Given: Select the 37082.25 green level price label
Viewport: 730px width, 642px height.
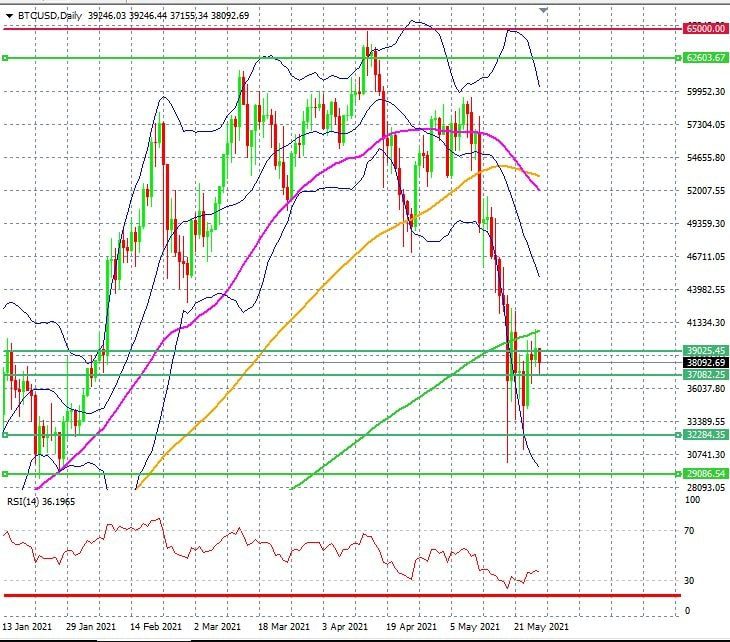Looking at the screenshot, I should (705, 374).
